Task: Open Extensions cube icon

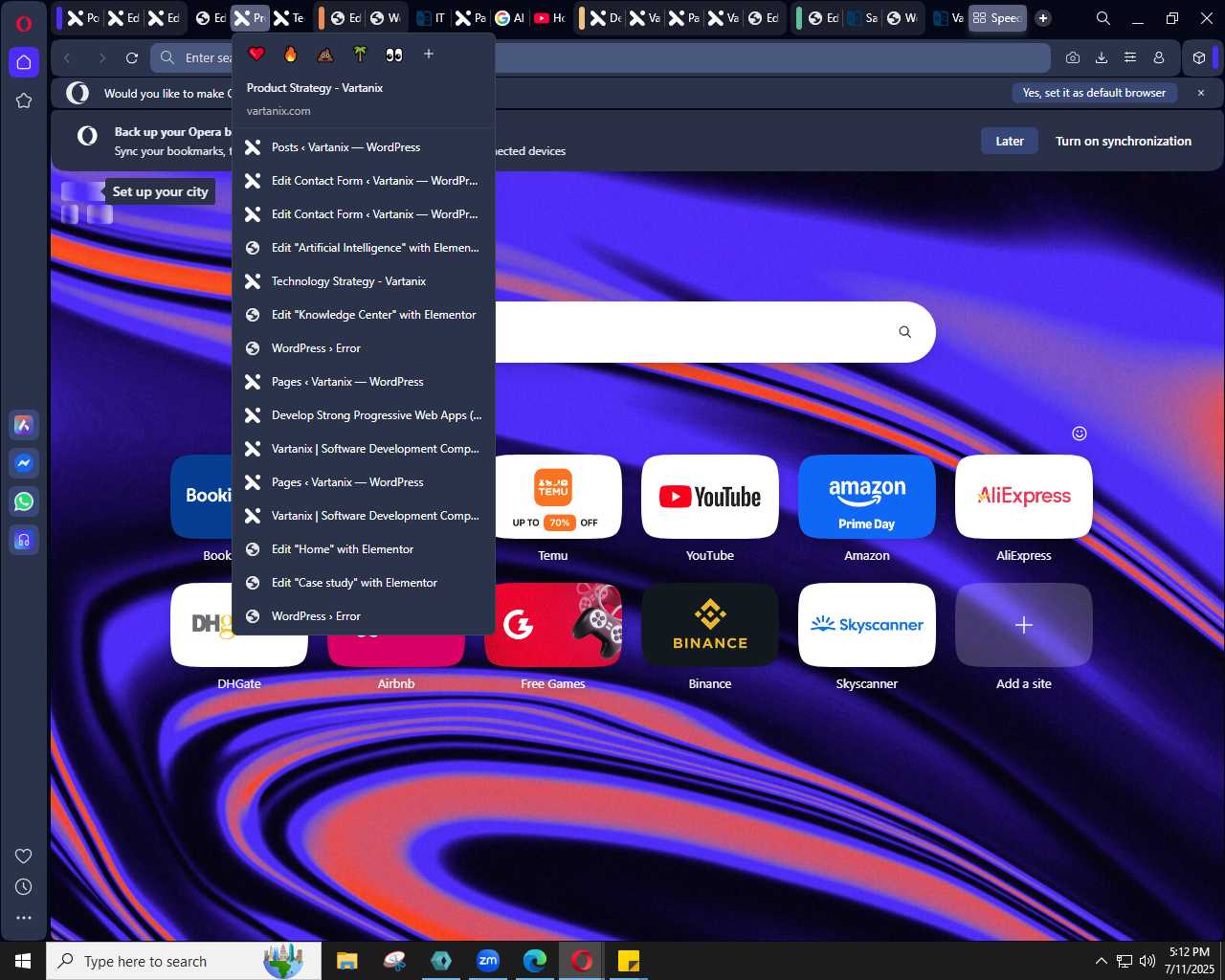Action: [1199, 57]
